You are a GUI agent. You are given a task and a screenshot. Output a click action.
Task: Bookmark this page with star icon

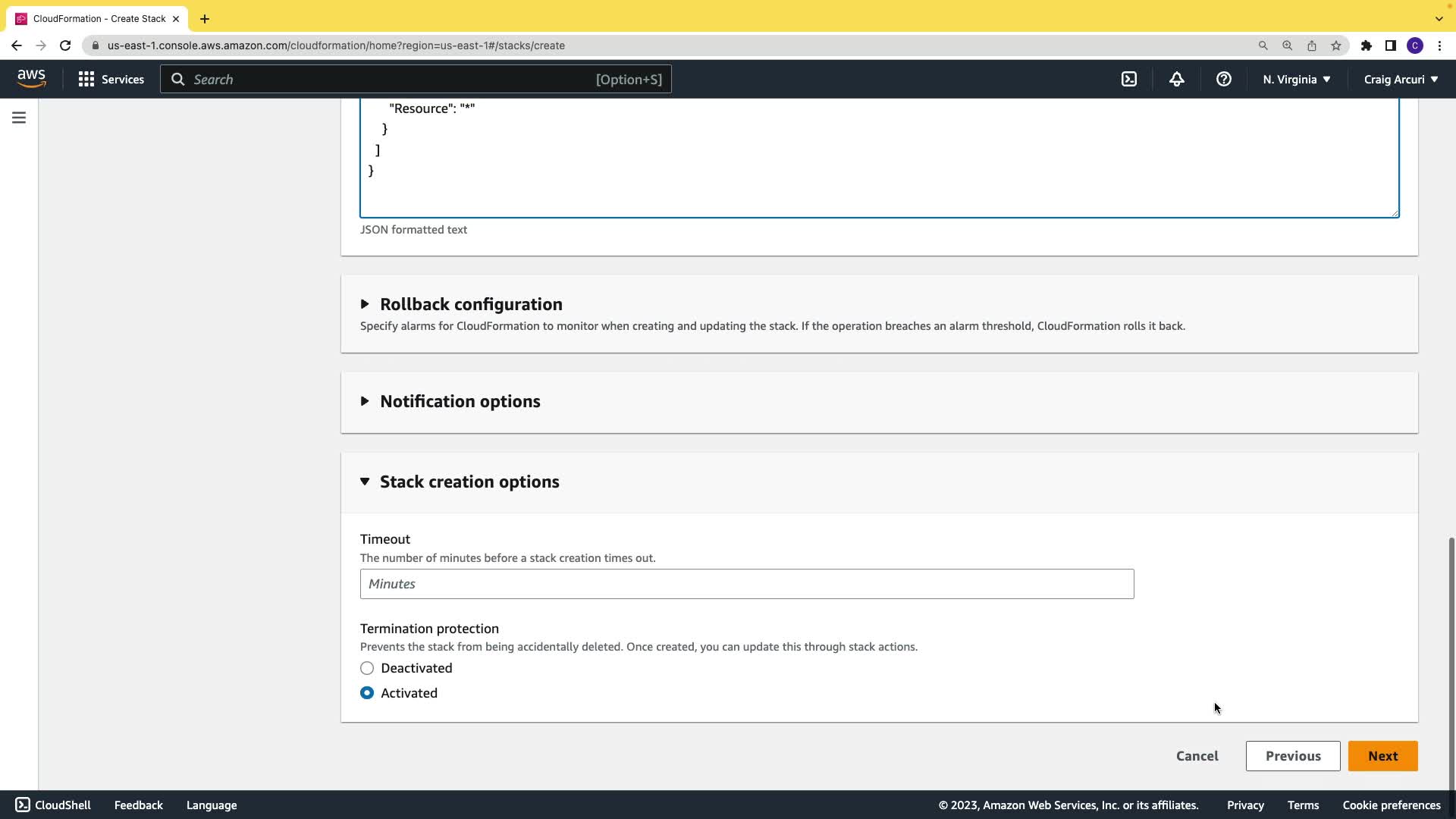point(1335,45)
